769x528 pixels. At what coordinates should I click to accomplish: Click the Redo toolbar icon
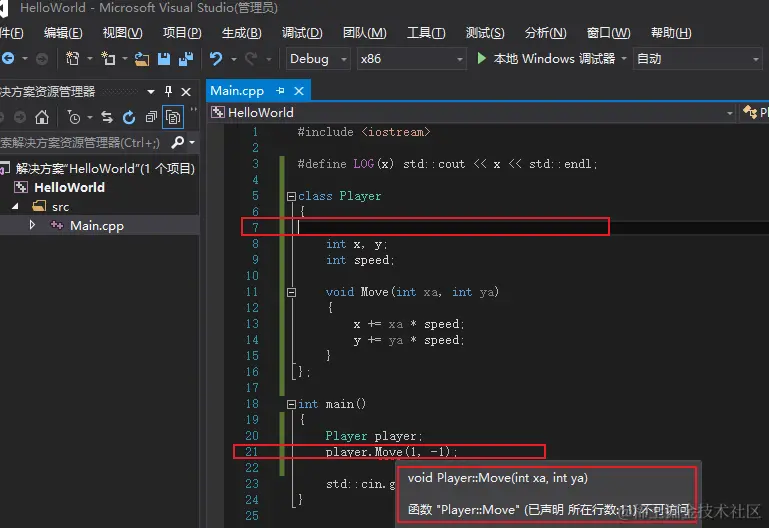252,59
